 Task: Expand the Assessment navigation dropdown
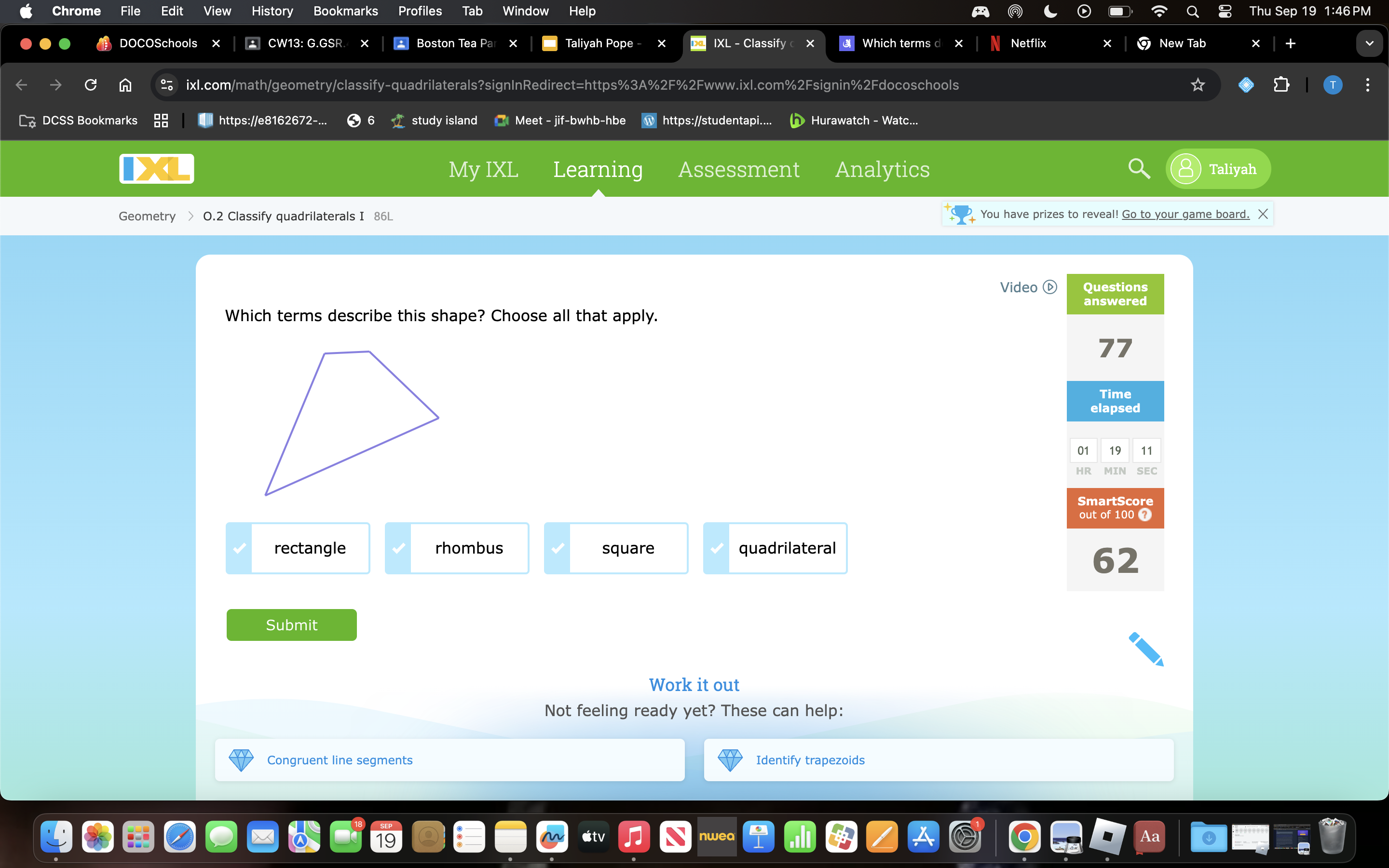[x=738, y=169]
